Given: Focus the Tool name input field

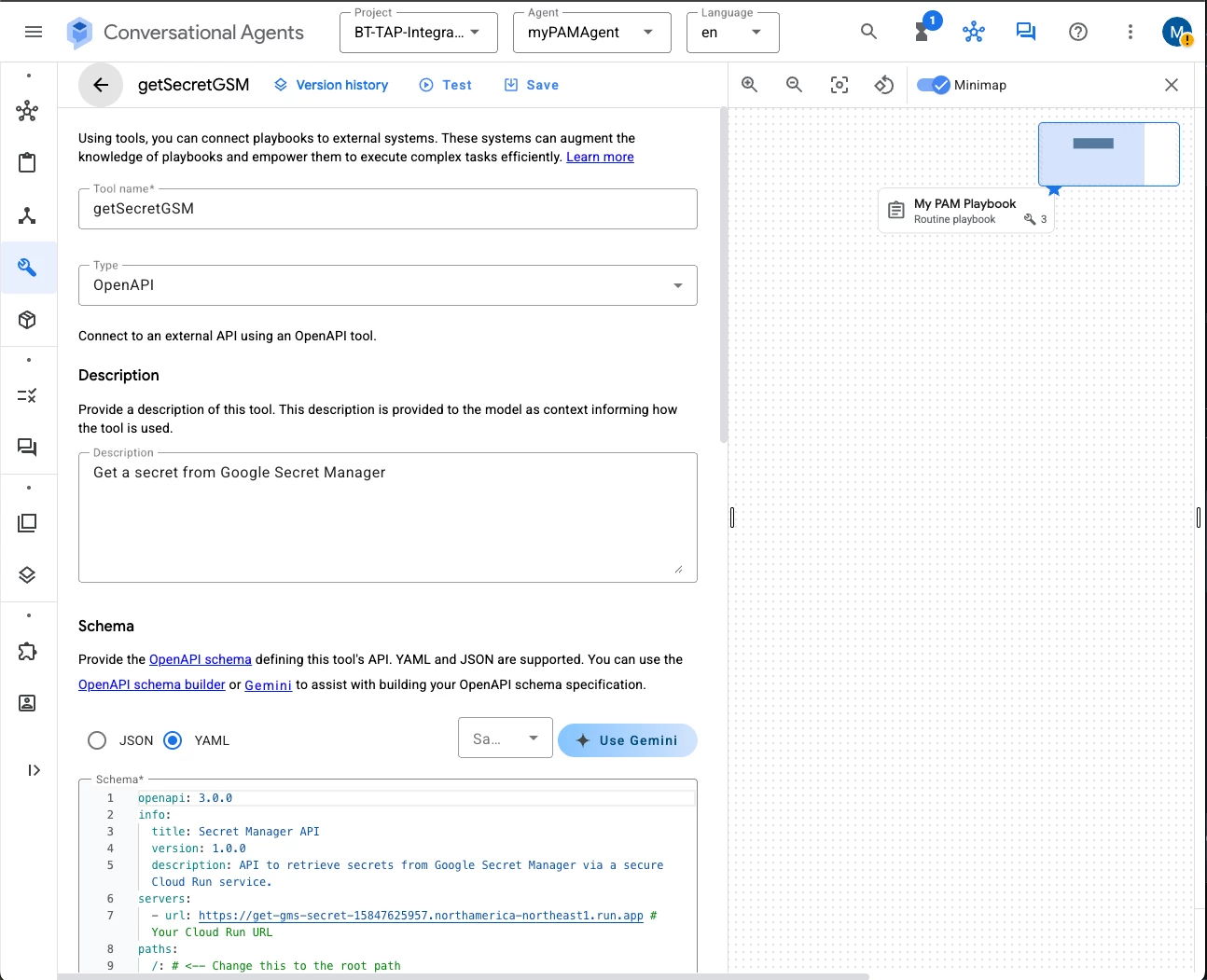Looking at the screenshot, I should click(388, 209).
